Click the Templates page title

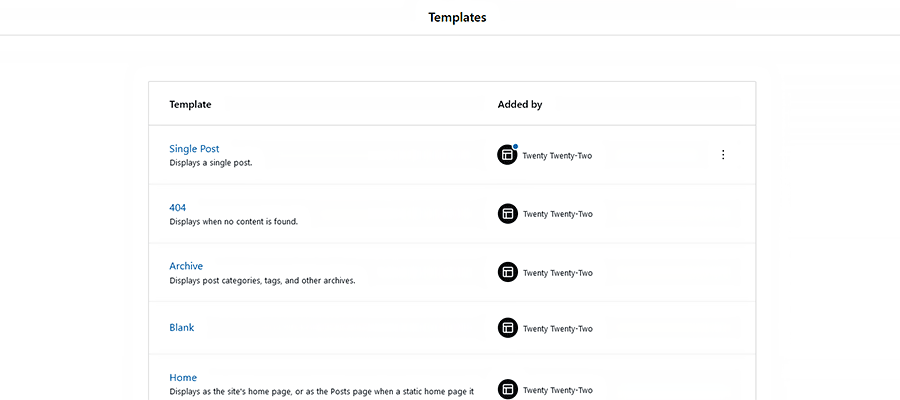pos(457,17)
